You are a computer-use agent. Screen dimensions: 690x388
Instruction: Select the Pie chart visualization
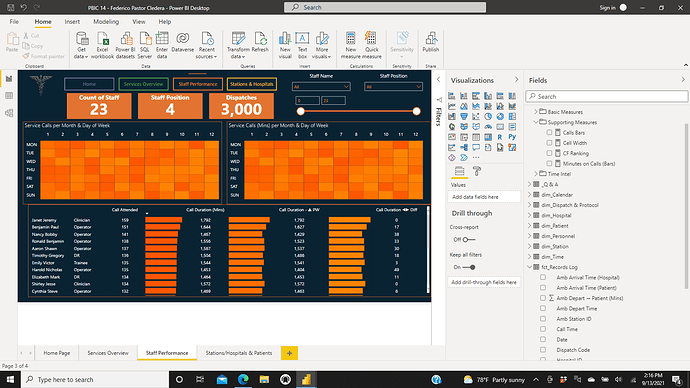pyautogui.click(x=488, y=116)
